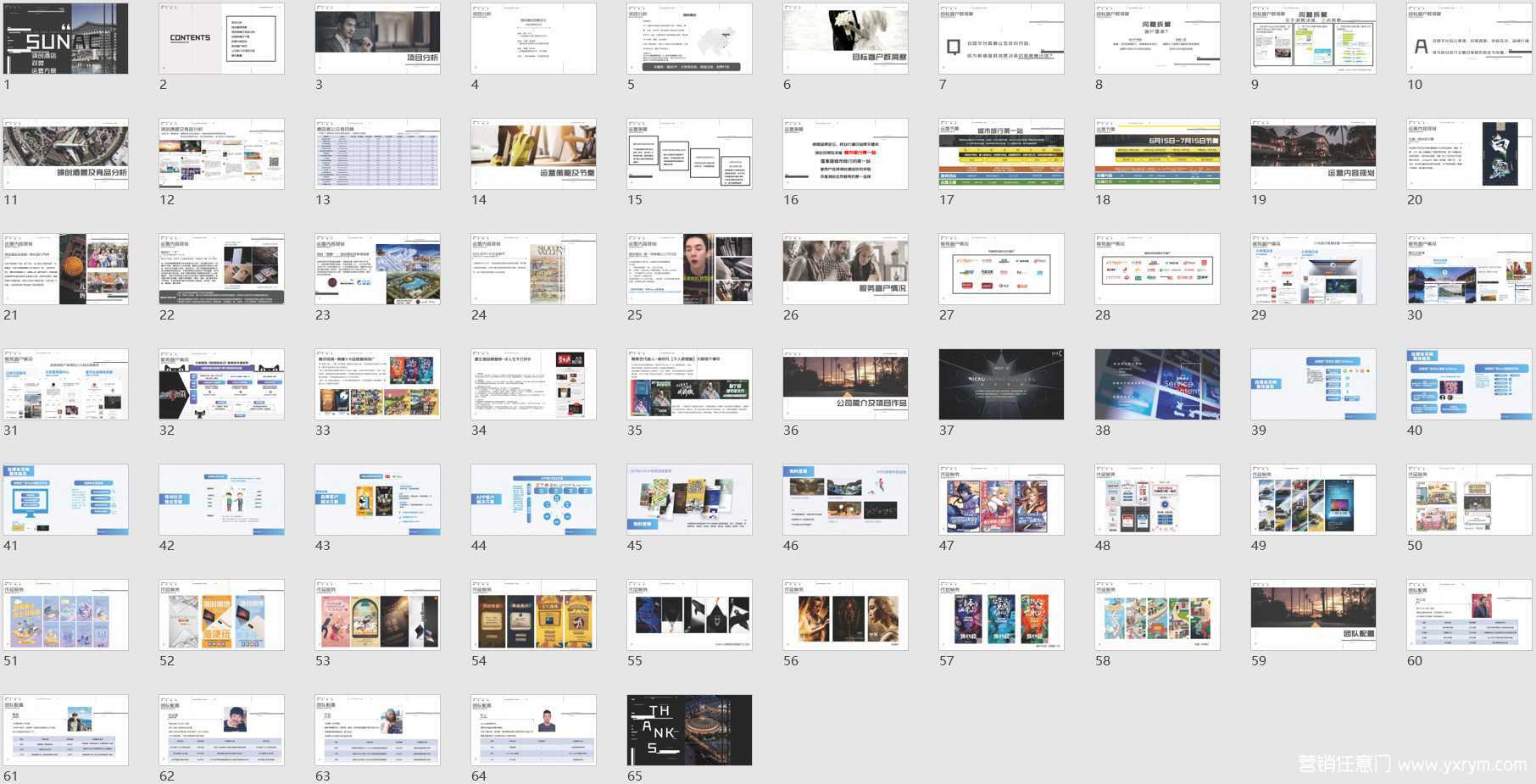The image size is (1536, 784).
Task: Select slide 25 thumbnail with man's face
Action: 690,270
